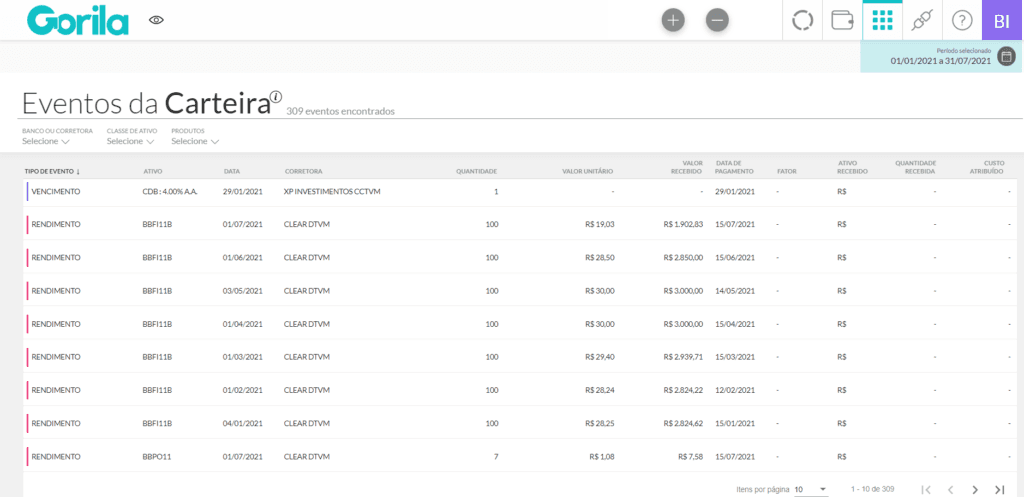Click the Data de Pagamento column header
The image size is (1024, 497).
point(735,167)
